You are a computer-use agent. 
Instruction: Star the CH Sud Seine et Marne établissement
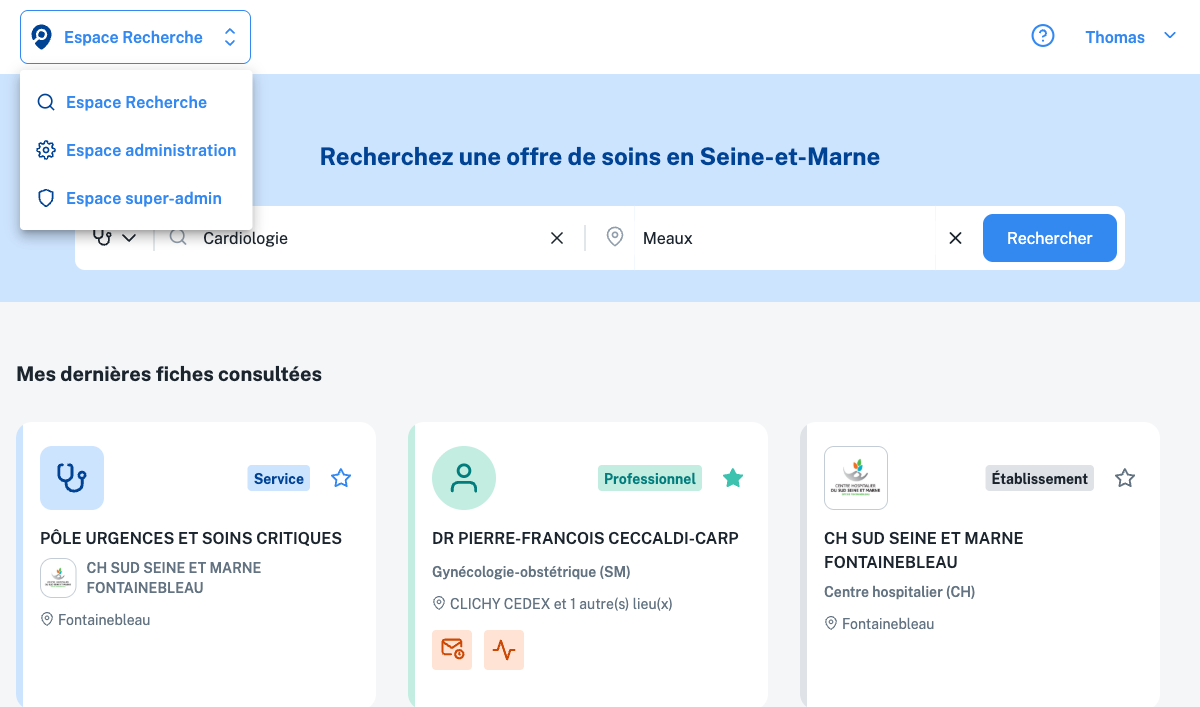click(1125, 478)
